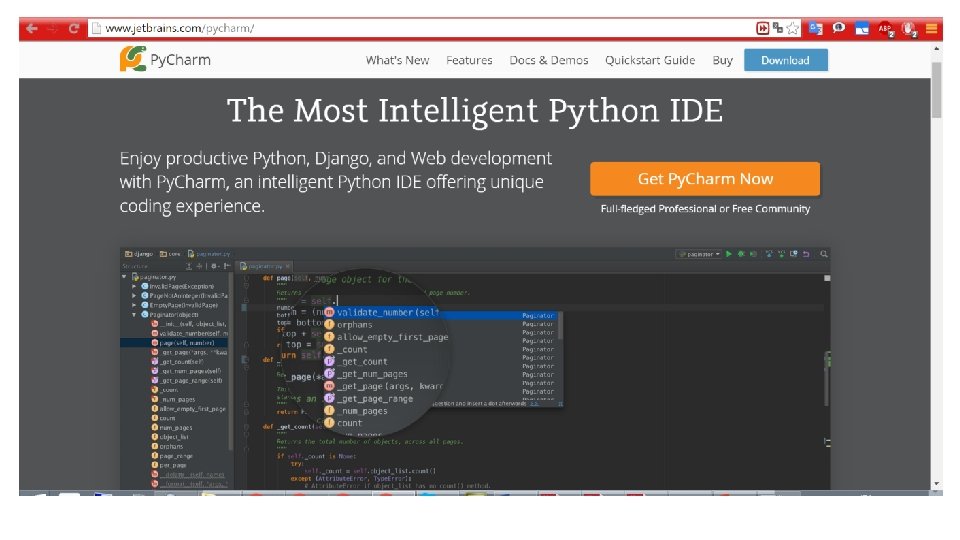Screen dimensions: 960x540
Task: Collapse the Paginator(object) tree node
Action: pos(134,315)
